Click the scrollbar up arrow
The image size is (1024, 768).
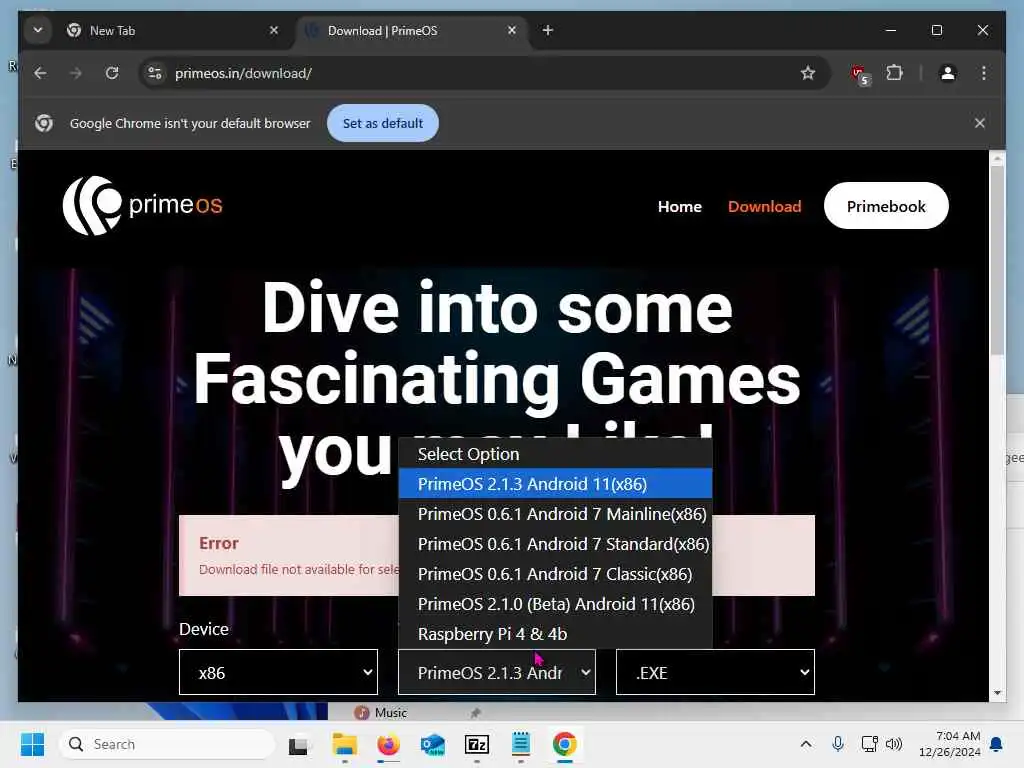(997, 158)
